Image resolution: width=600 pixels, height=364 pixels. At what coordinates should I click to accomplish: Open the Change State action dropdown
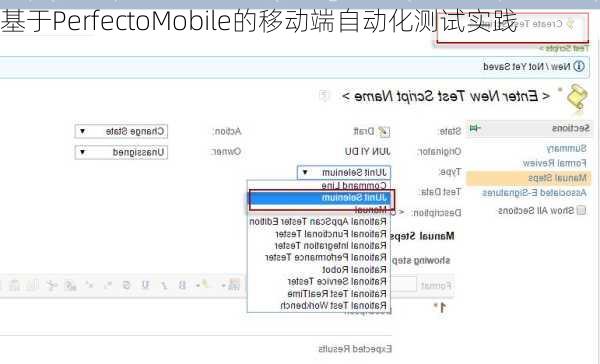pyautogui.click(x=121, y=131)
